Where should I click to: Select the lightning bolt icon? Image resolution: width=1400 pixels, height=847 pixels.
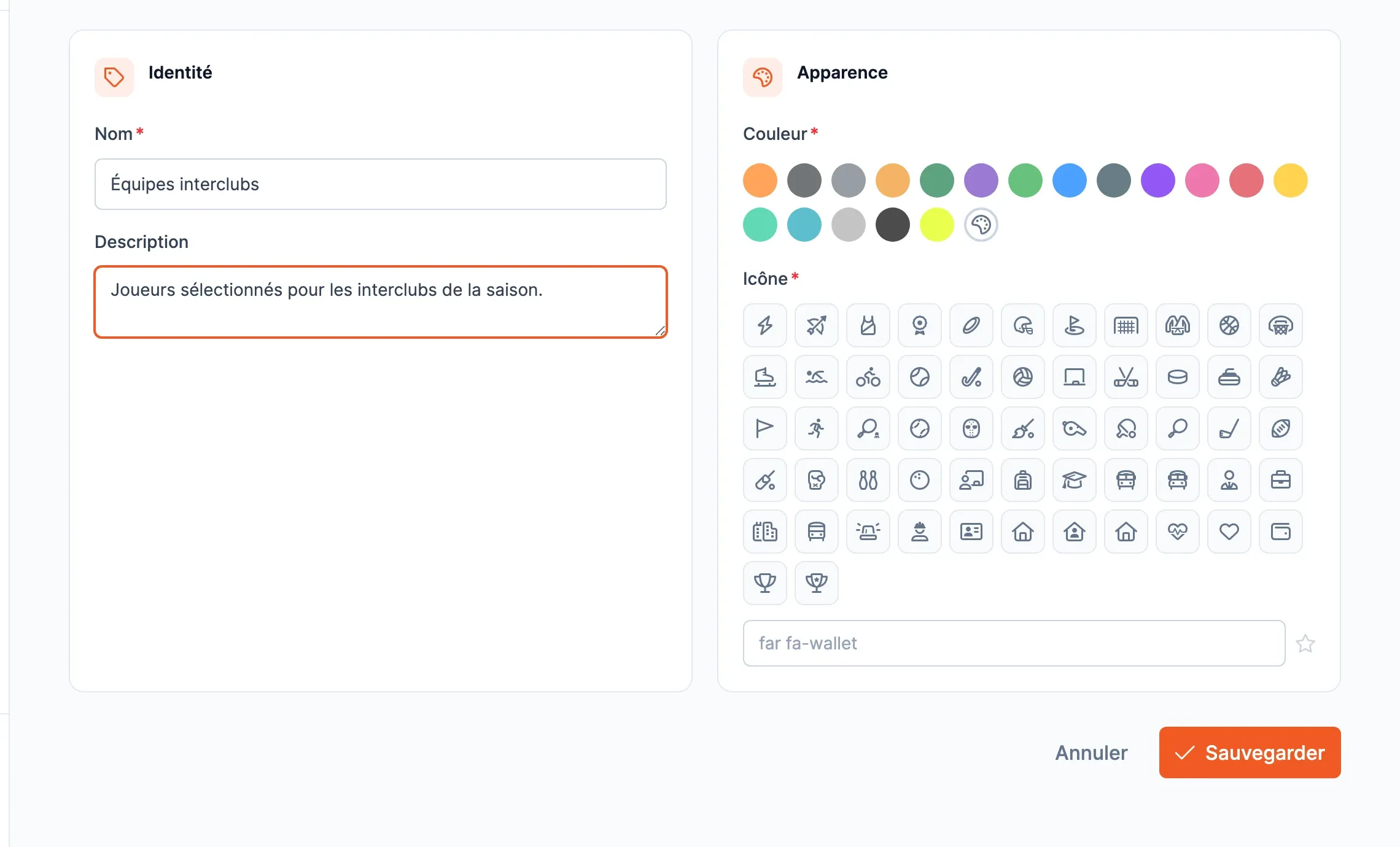click(764, 325)
